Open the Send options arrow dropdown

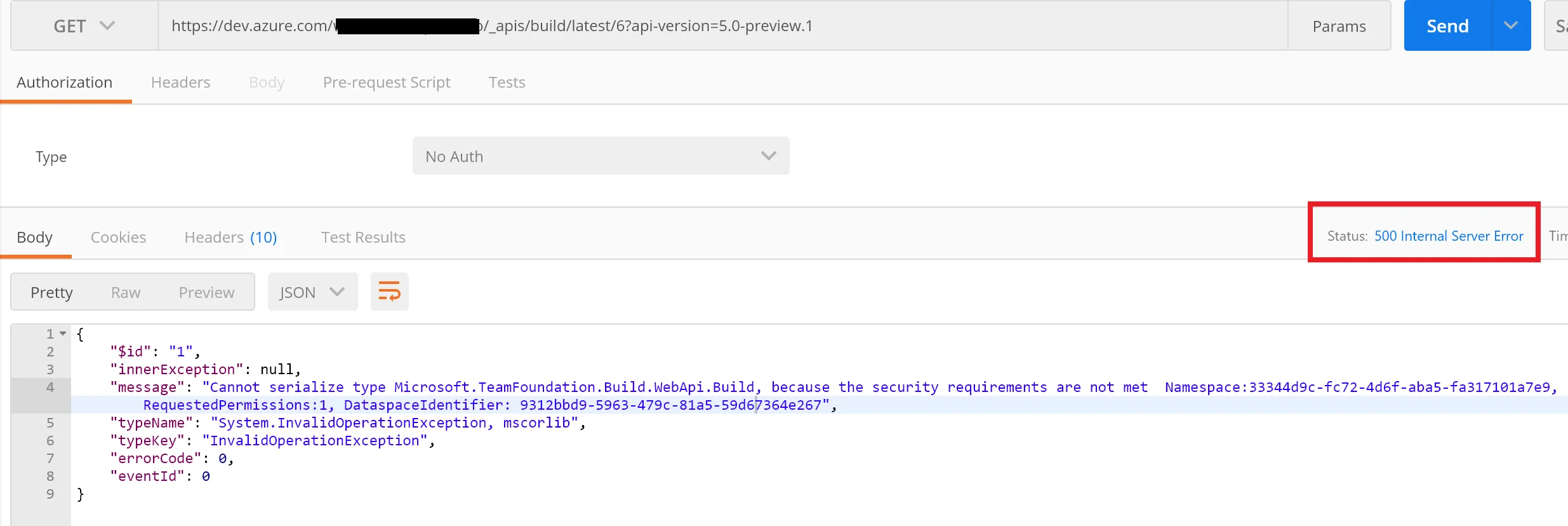pos(1511,26)
